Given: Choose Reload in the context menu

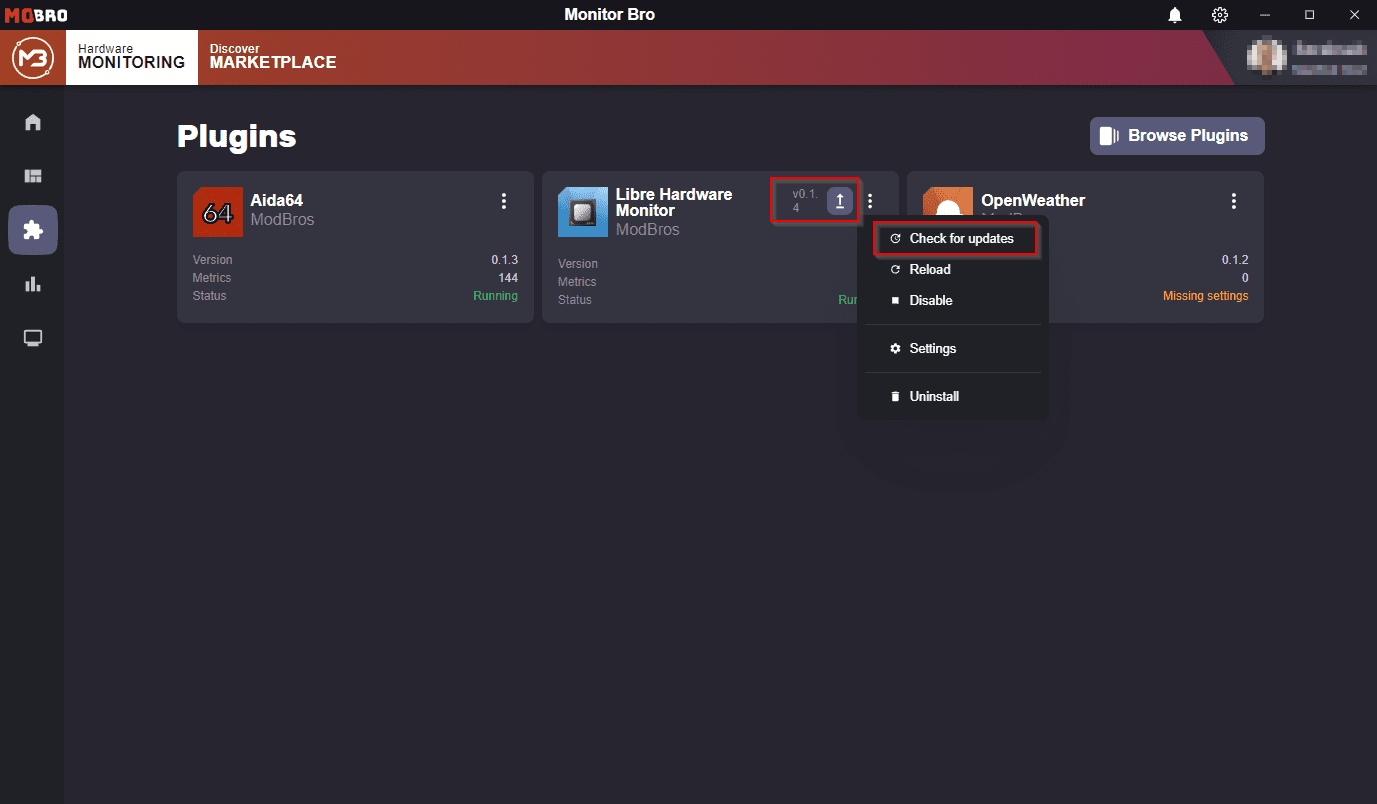Looking at the screenshot, I should [x=953, y=270].
